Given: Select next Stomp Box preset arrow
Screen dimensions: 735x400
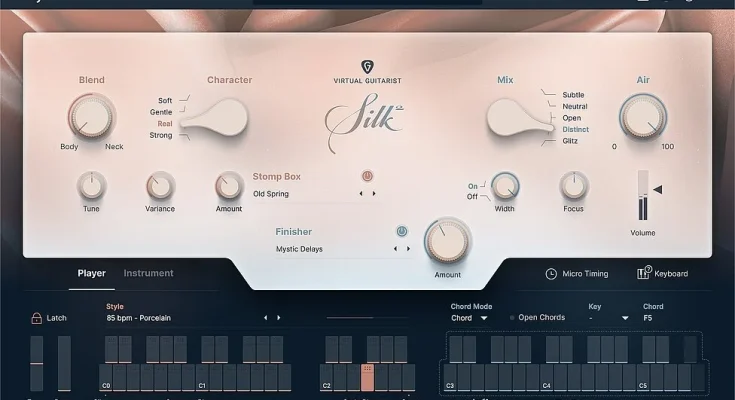Looking at the screenshot, I should click(375, 194).
